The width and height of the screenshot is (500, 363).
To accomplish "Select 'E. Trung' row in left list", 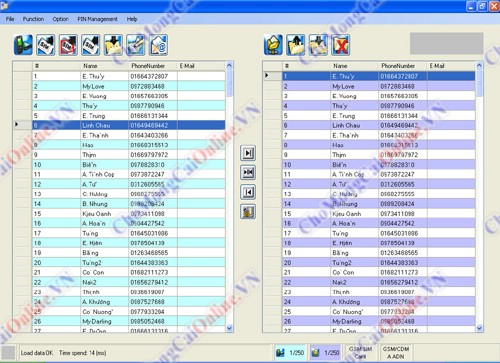I will point(129,116).
